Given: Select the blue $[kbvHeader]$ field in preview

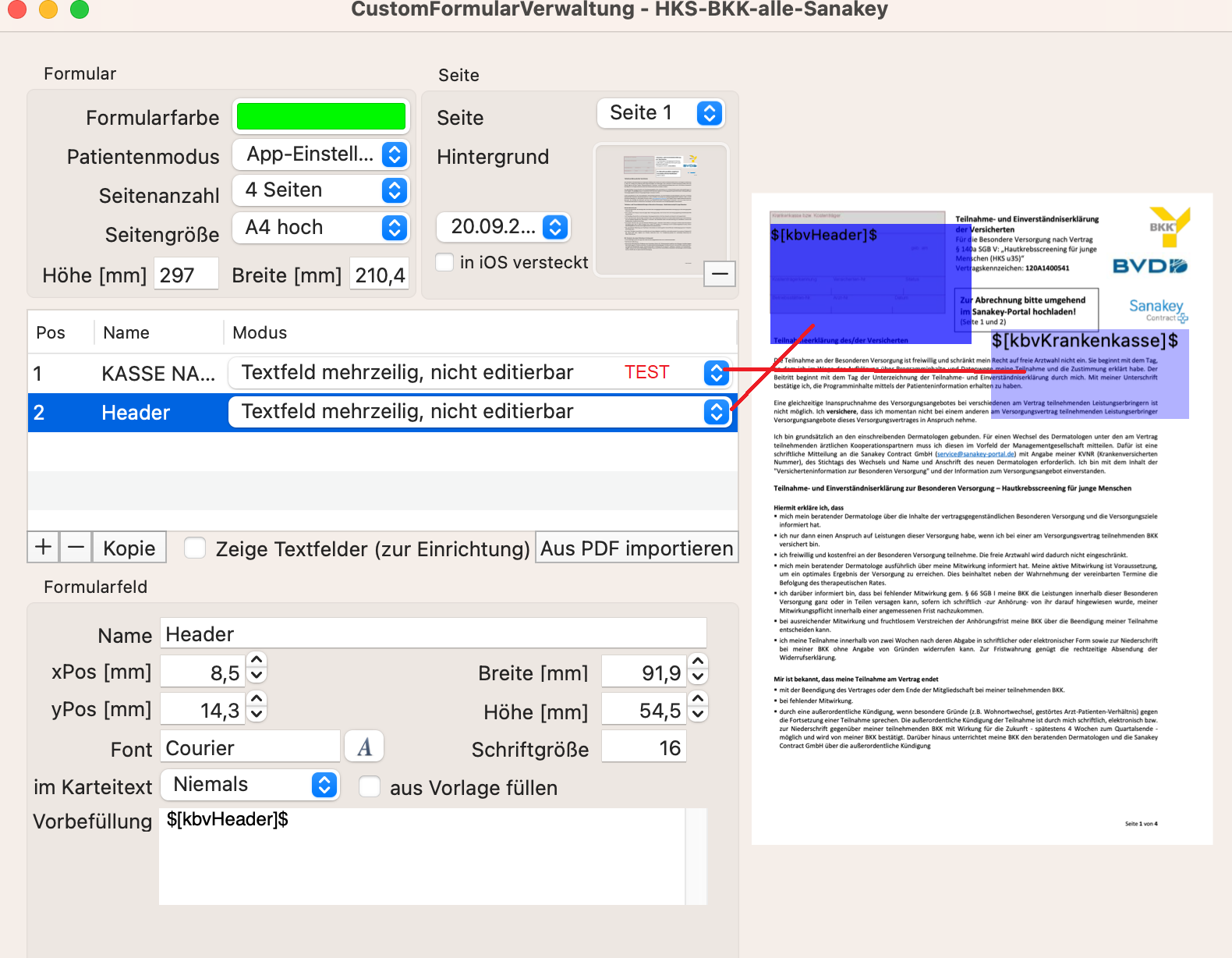Looking at the screenshot, I should pyautogui.click(x=870, y=284).
